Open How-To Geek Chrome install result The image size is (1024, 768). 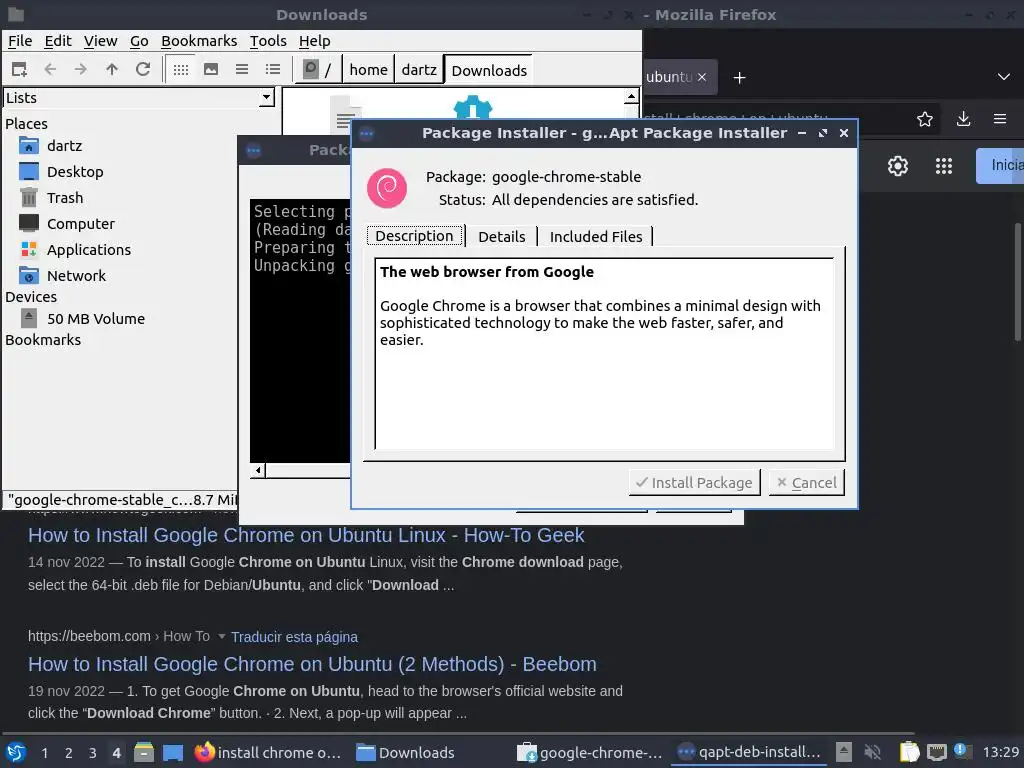306,535
